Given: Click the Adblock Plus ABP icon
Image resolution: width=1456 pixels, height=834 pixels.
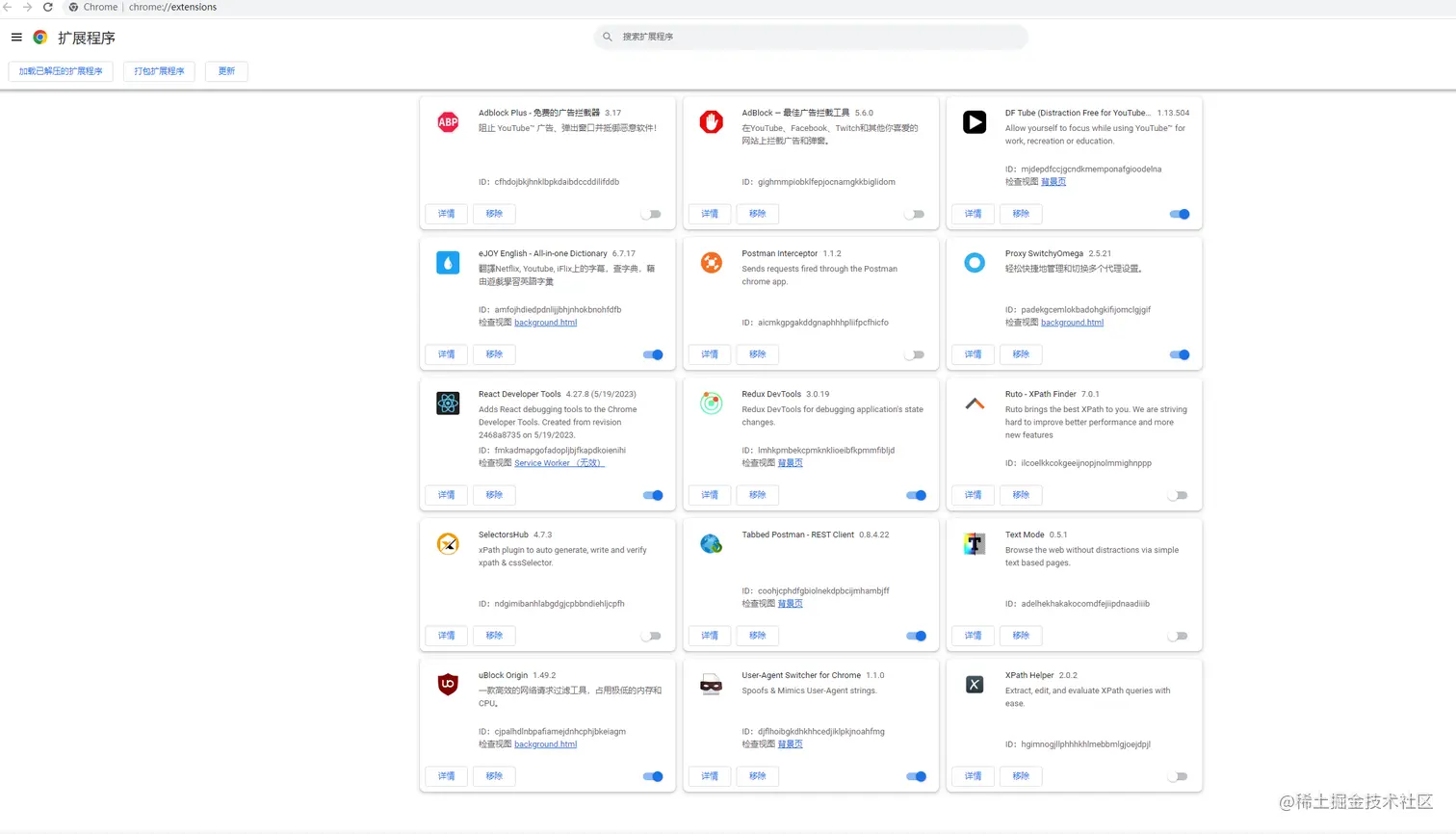Looking at the screenshot, I should [448, 122].
